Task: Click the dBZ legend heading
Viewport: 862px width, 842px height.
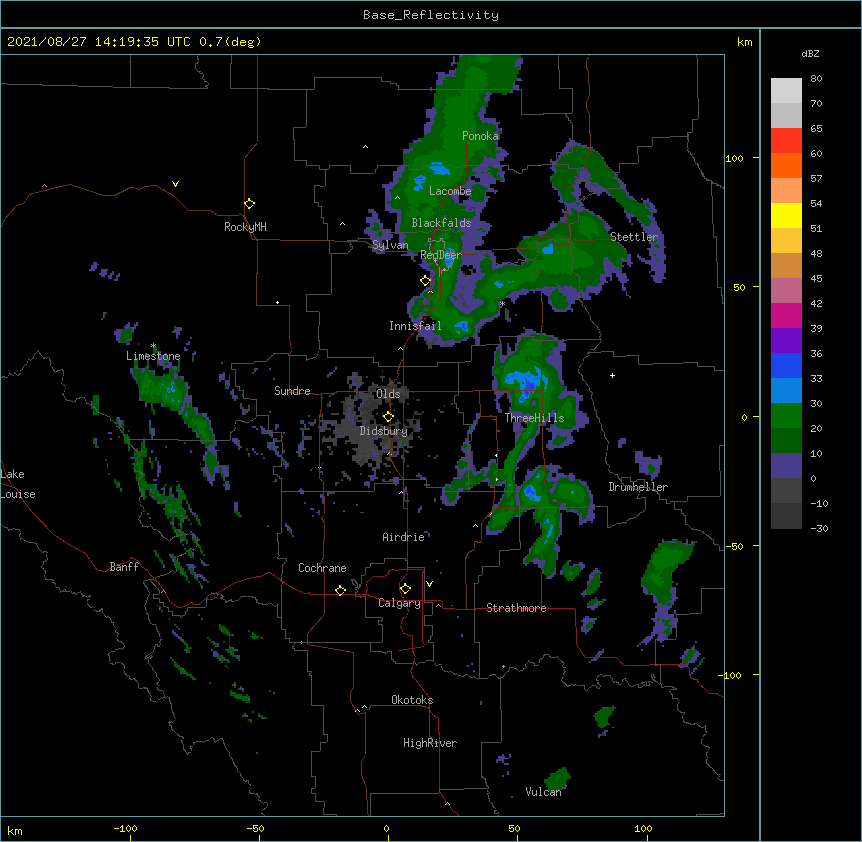Action: [x=810, y=53]
